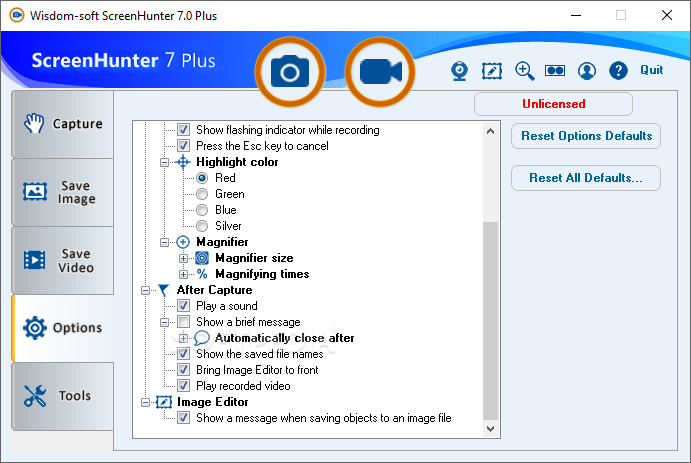Image resolution: width=691 pixels, height=463 pixels.
Task: Select the Red highlight color radio button
Action: 202,178
